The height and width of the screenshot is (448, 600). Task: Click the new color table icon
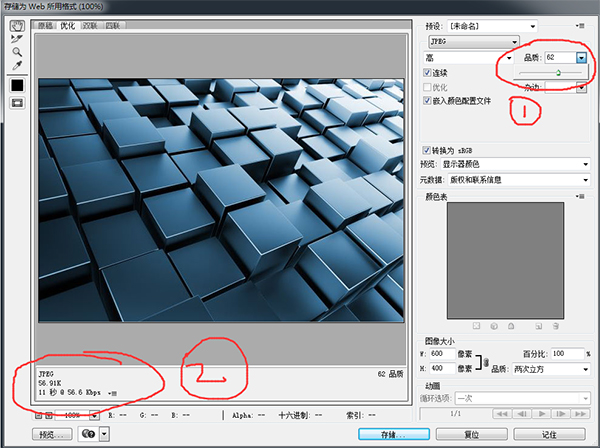pos(538,326)
